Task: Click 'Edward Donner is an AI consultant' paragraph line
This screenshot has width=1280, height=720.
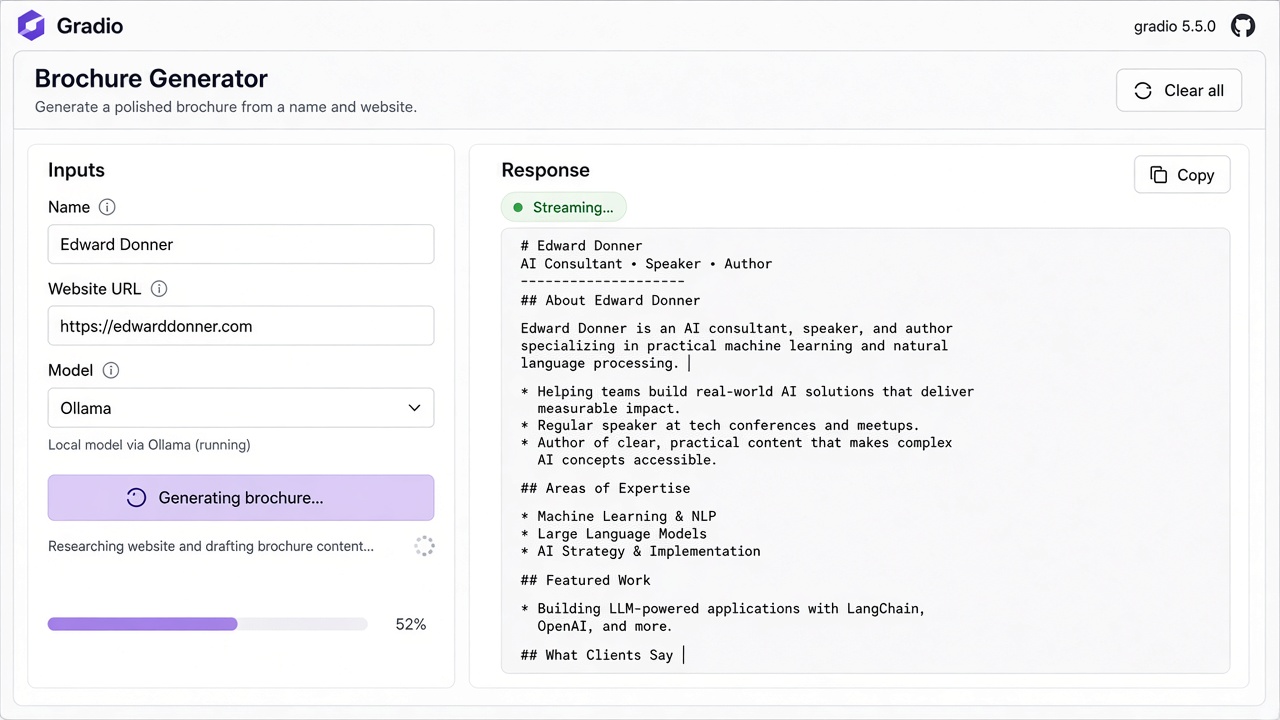Action: tap(737, 328)
